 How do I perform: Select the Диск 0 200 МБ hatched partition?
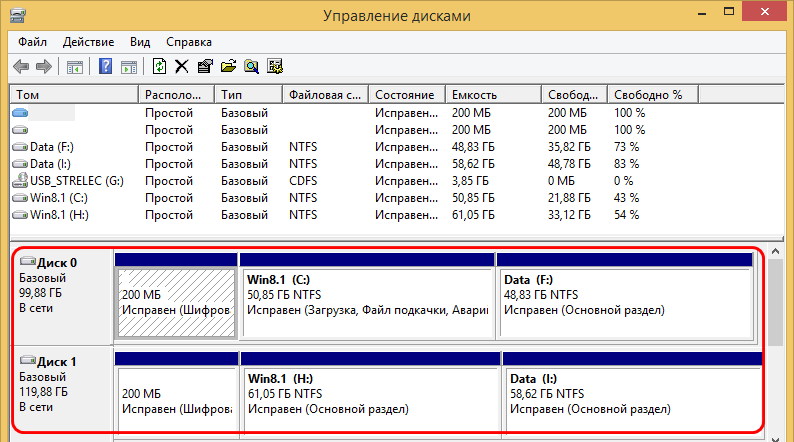tap(176, 303)
